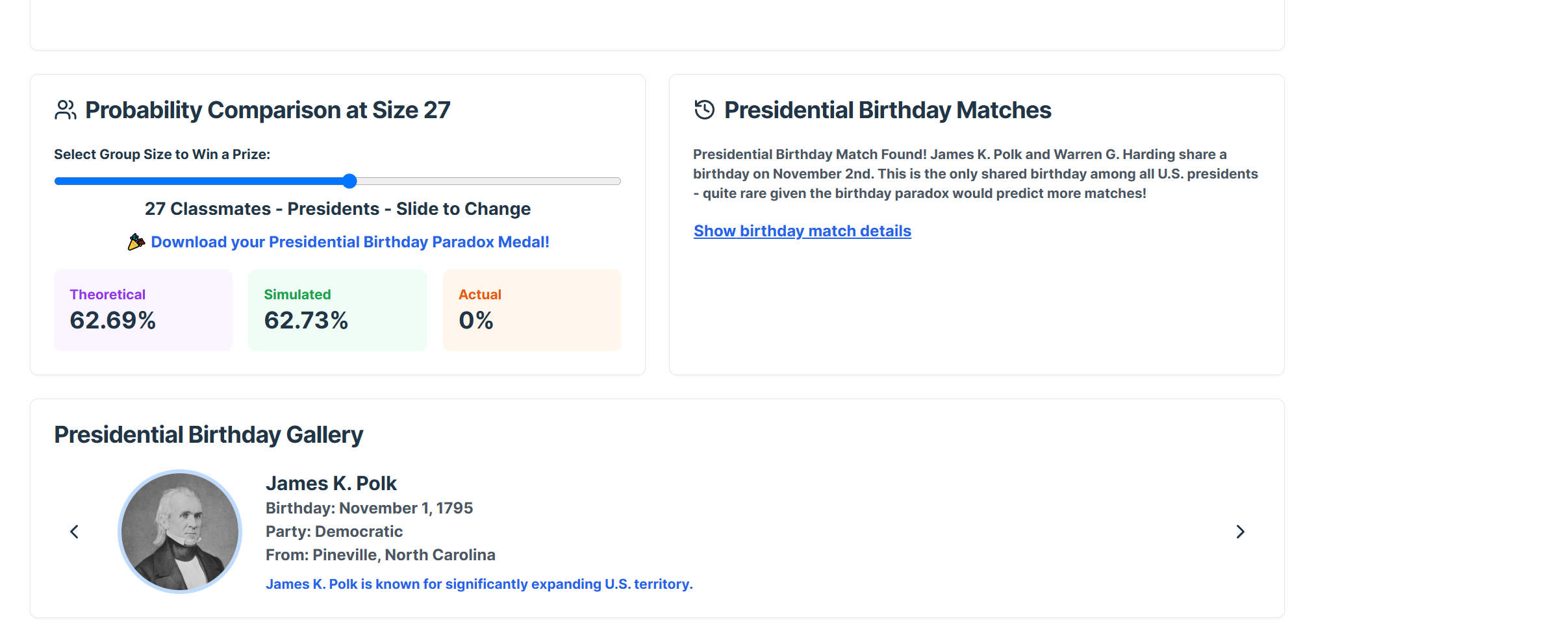Click the Polk and Harding match description paragraph
Screen dimensions: 1568x631
coord(974,174)
